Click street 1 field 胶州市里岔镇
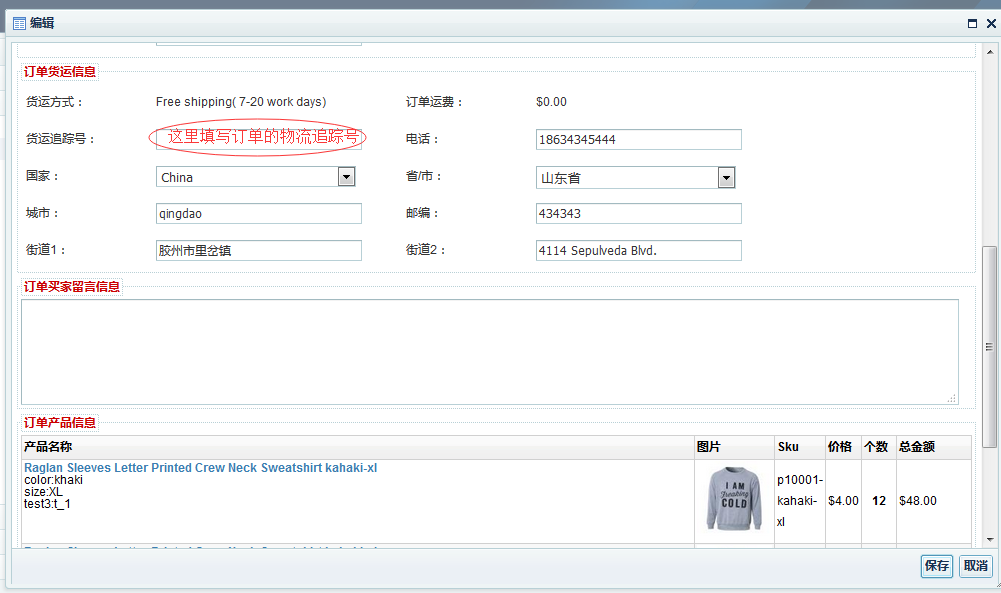The height and width of the screenshot is (593, 1001). (259, 250)
